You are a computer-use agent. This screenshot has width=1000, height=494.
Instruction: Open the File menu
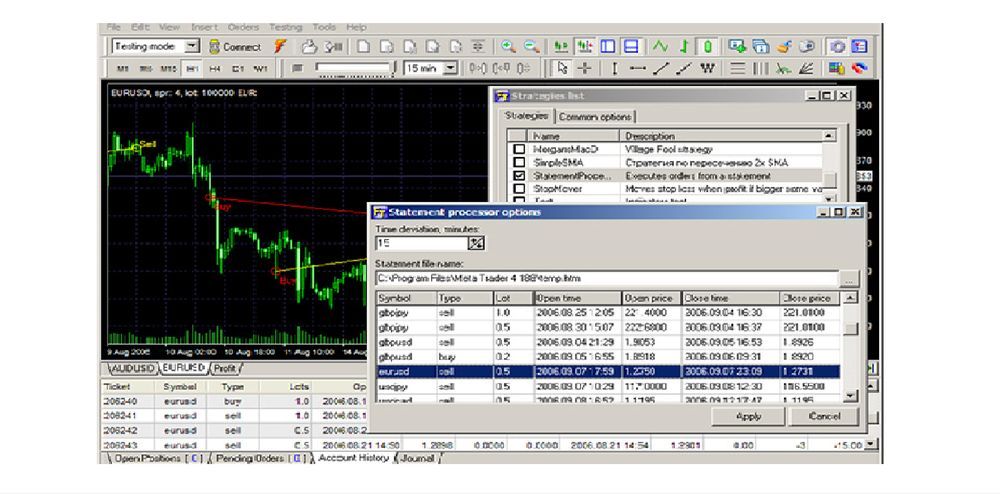(114, 27)
